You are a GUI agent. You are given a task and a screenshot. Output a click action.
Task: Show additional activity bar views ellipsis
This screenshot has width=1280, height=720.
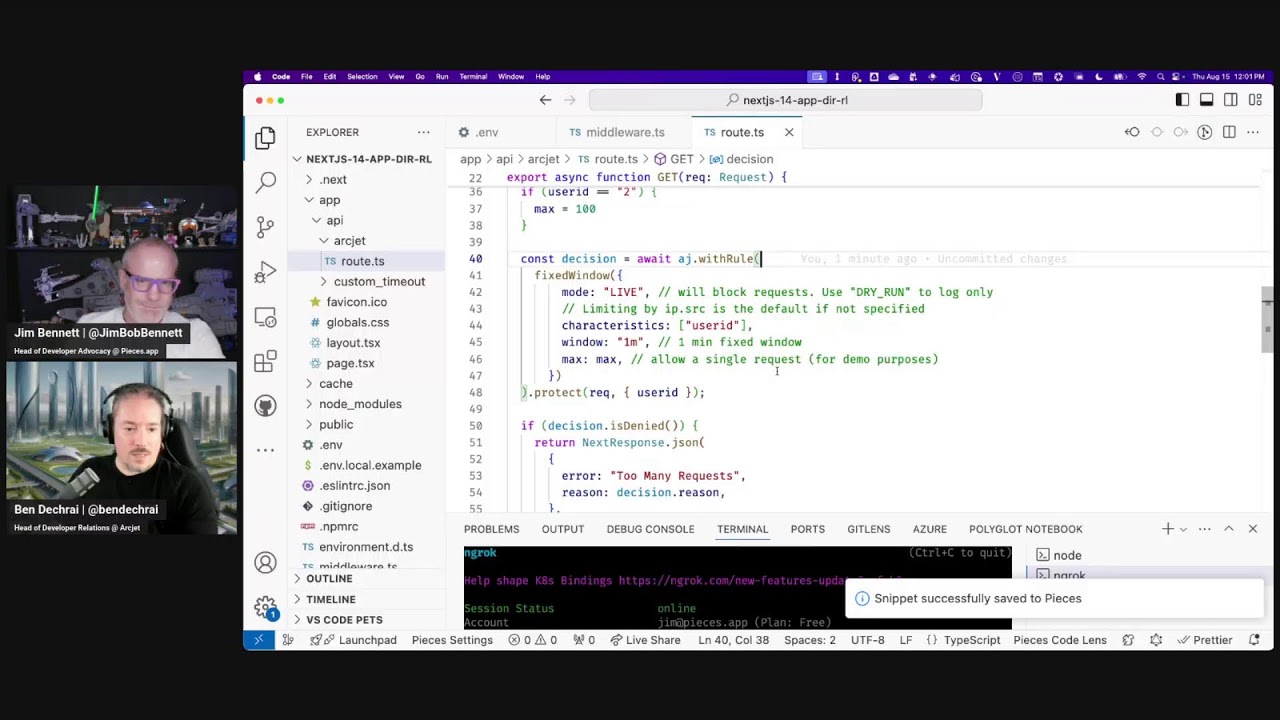click(265, 450)
